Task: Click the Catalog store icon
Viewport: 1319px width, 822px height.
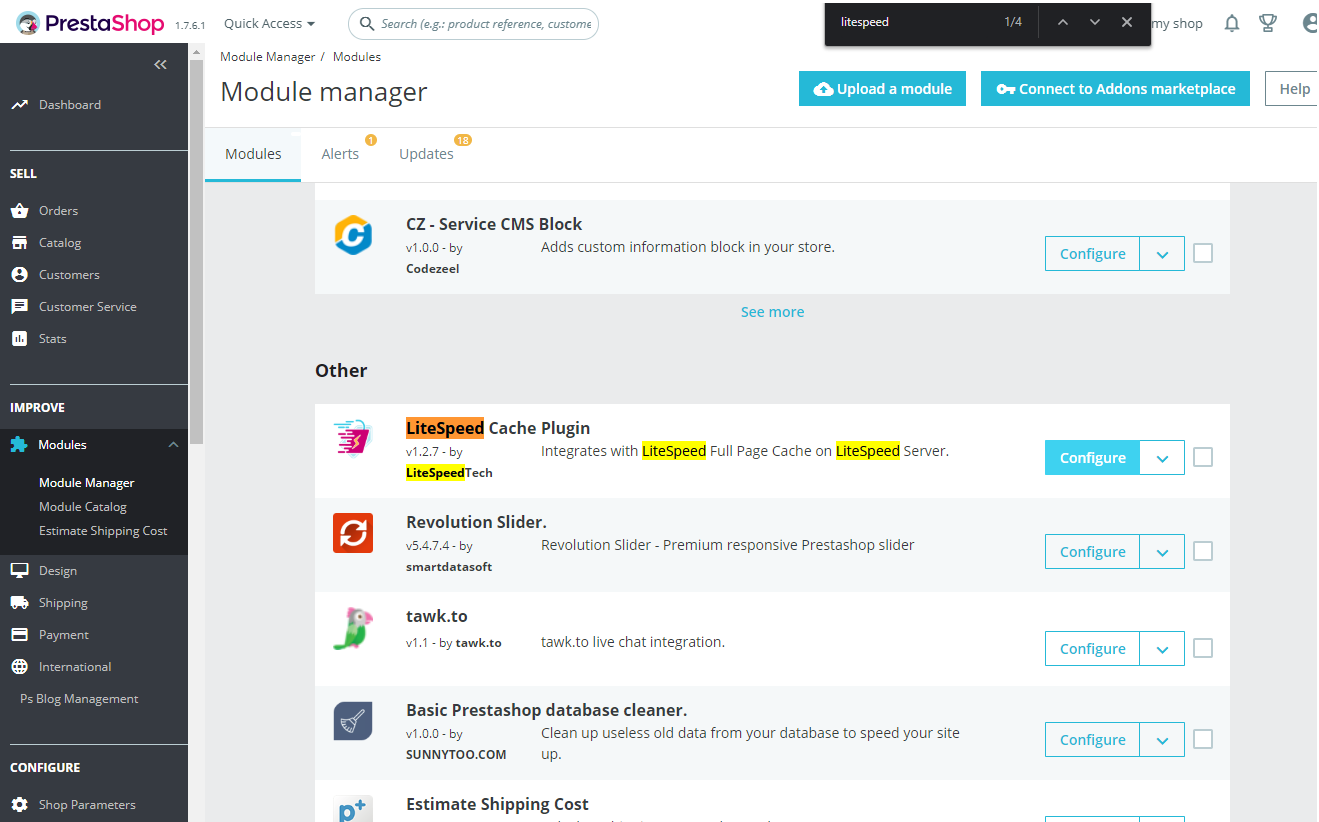Action: (19, 242)
